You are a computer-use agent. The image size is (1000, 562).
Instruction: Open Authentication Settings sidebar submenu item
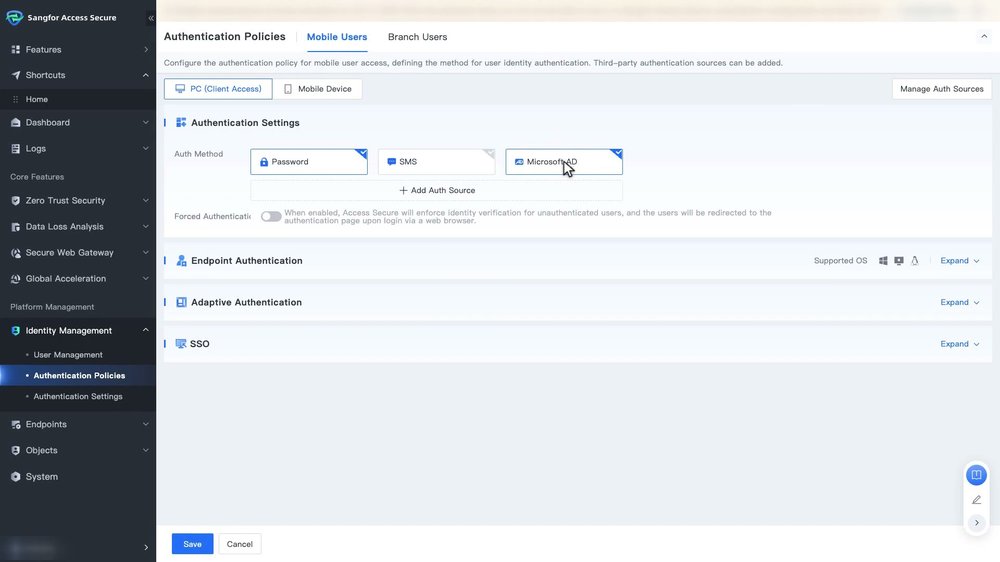click(x=78, y=397)
